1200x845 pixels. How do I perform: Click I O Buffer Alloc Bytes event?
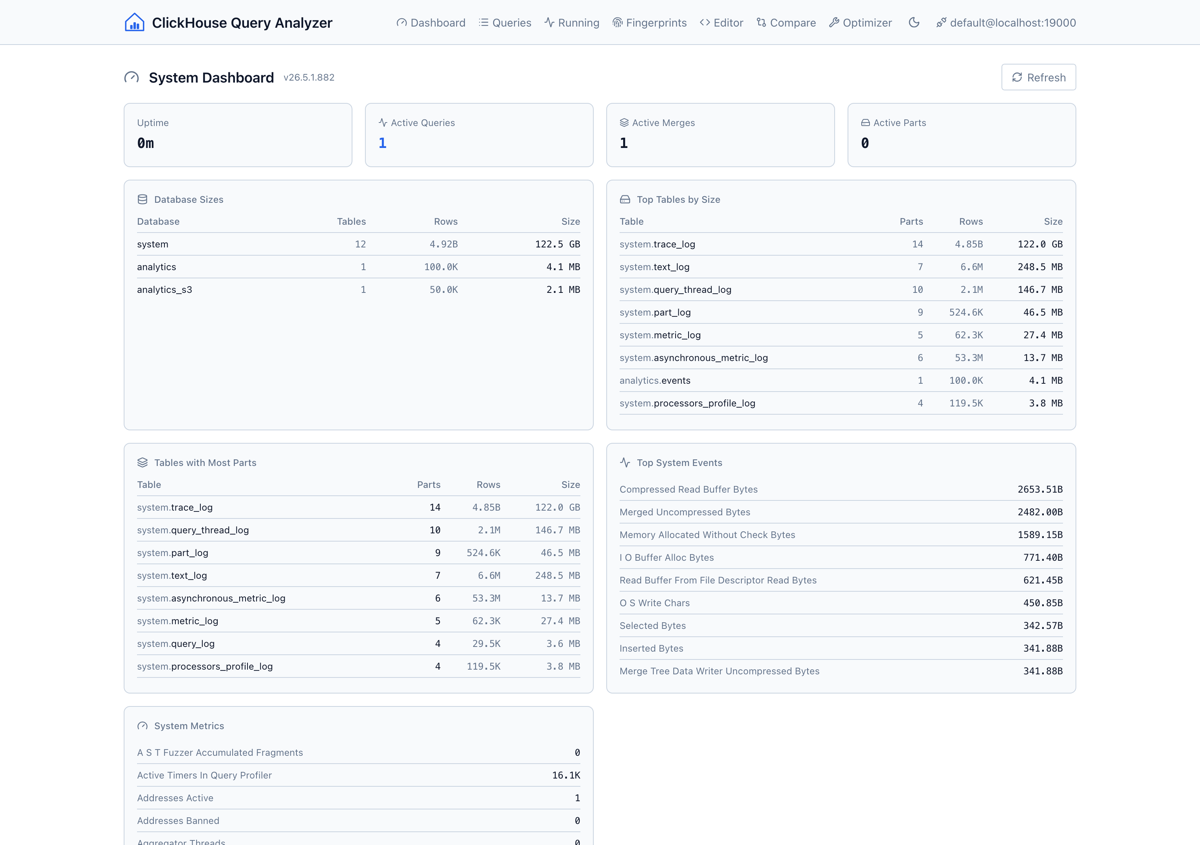(841, 557)
